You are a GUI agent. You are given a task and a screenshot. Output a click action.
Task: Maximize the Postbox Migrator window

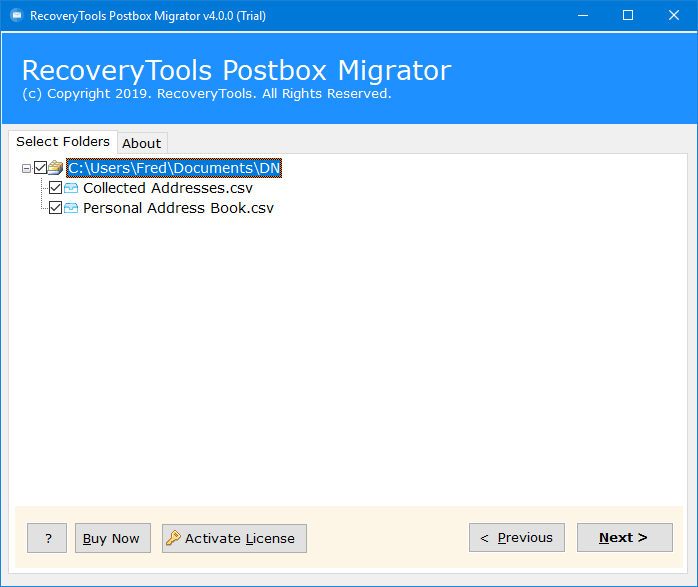[628, 16]
